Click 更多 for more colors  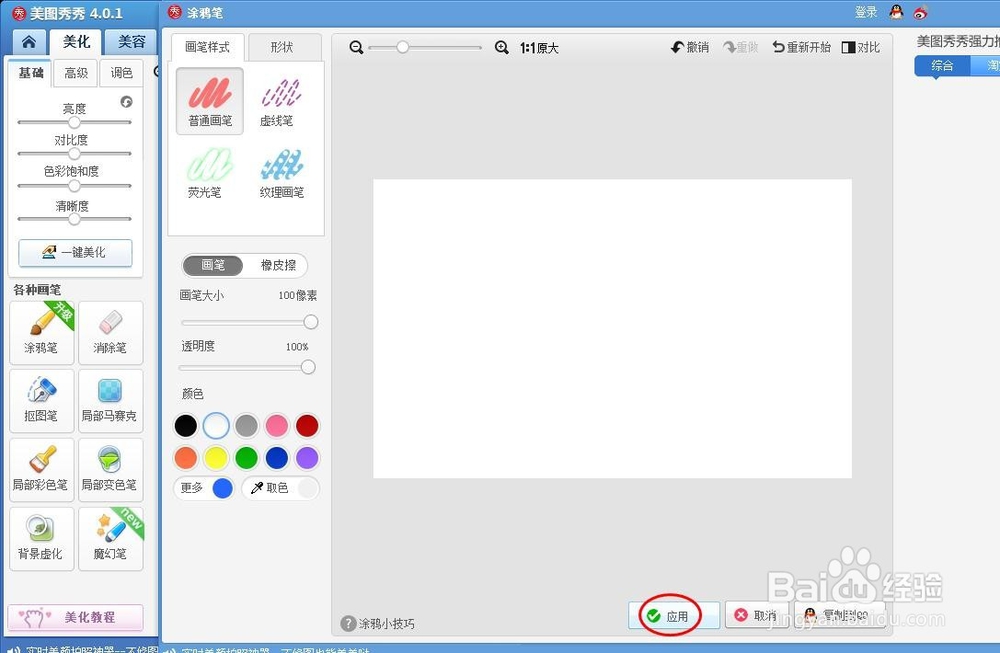click(204, 488)
